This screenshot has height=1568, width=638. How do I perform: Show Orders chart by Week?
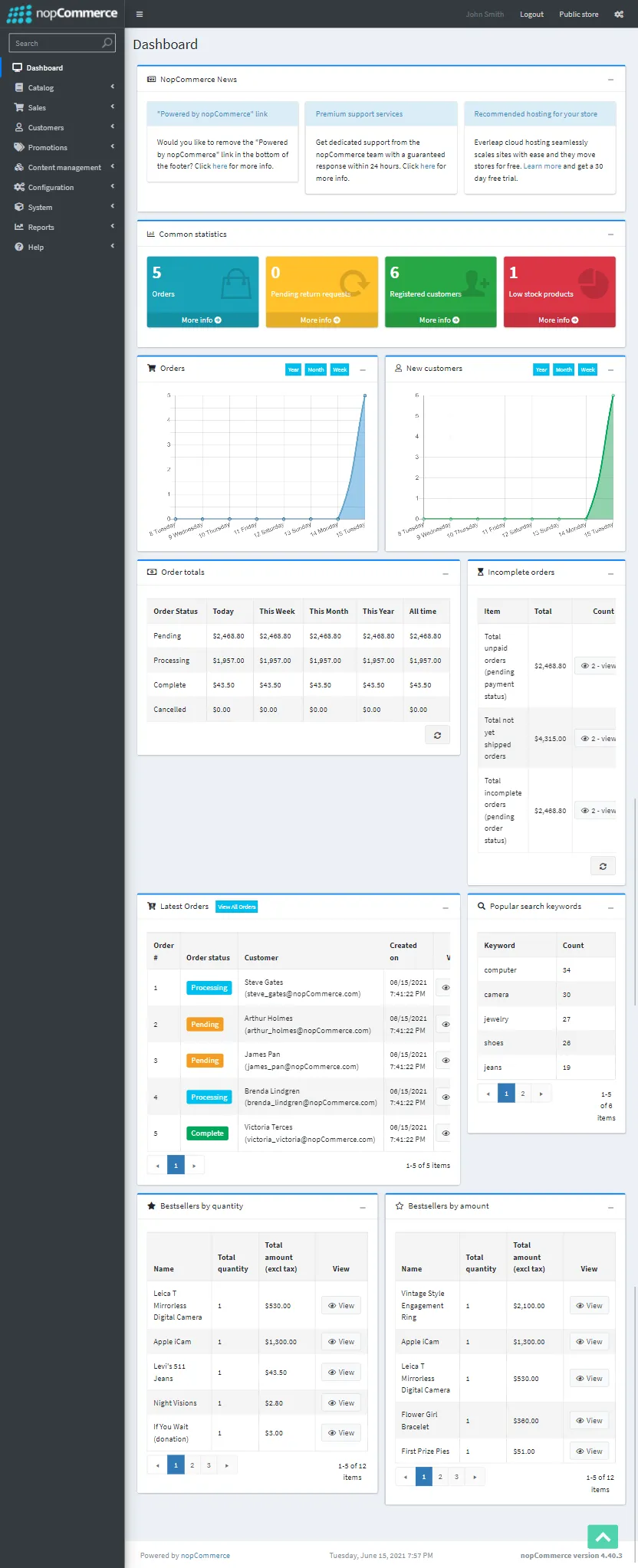(x=340, y=369)
